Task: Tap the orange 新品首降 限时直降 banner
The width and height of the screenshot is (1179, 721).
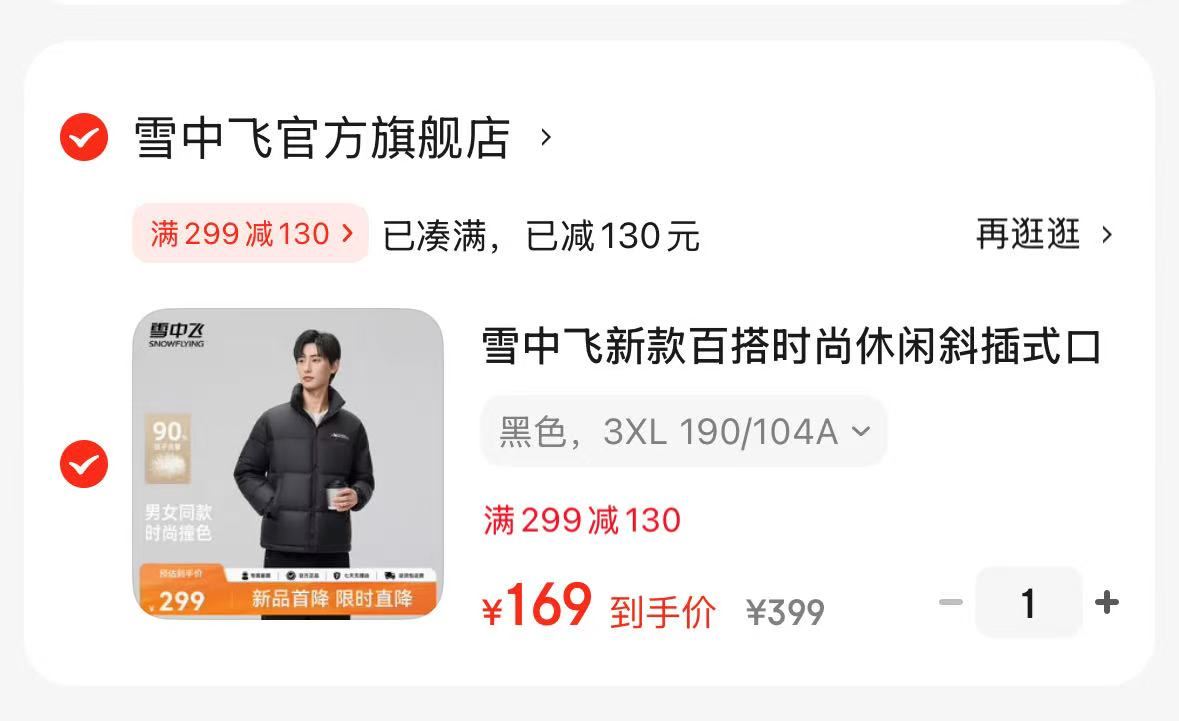Action: [x=332, y=599]
